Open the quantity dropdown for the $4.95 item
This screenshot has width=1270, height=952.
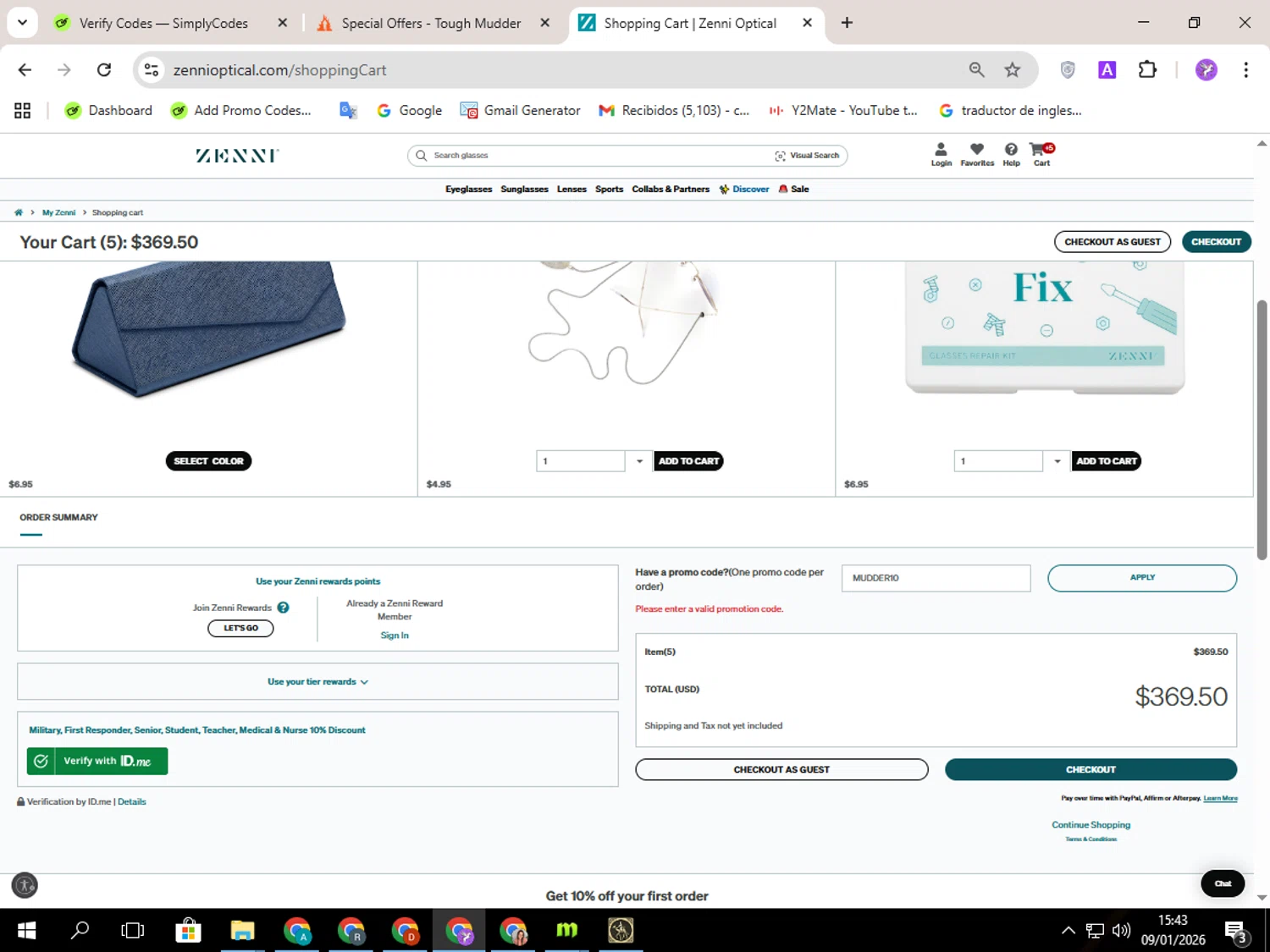[639, 461]
